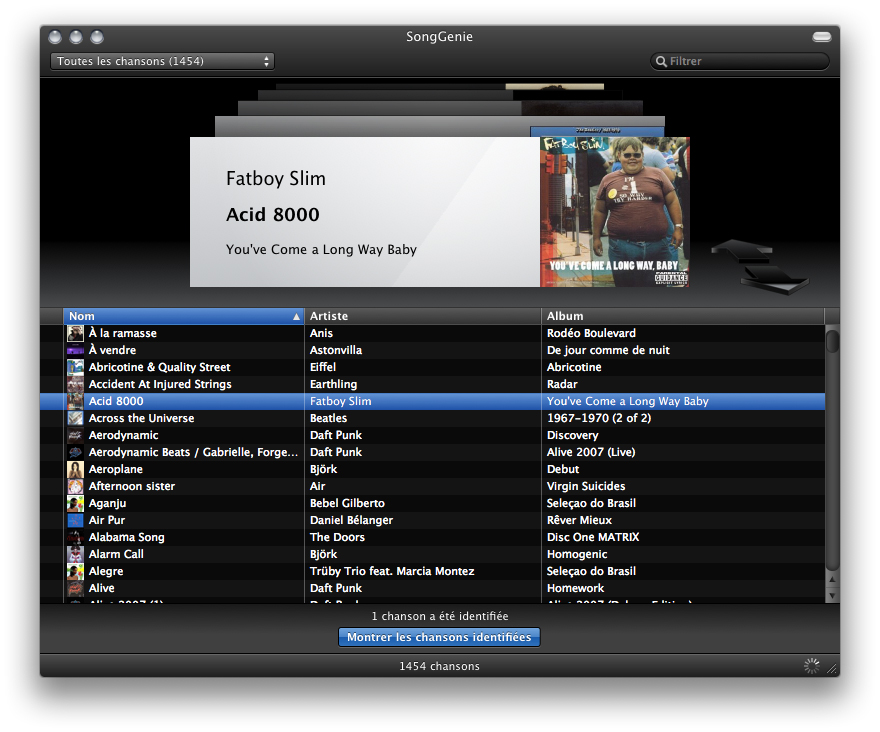This screenshot has height=732, width=880.
Task: Select the song Alabama Song
Action: tap(127, 537)
